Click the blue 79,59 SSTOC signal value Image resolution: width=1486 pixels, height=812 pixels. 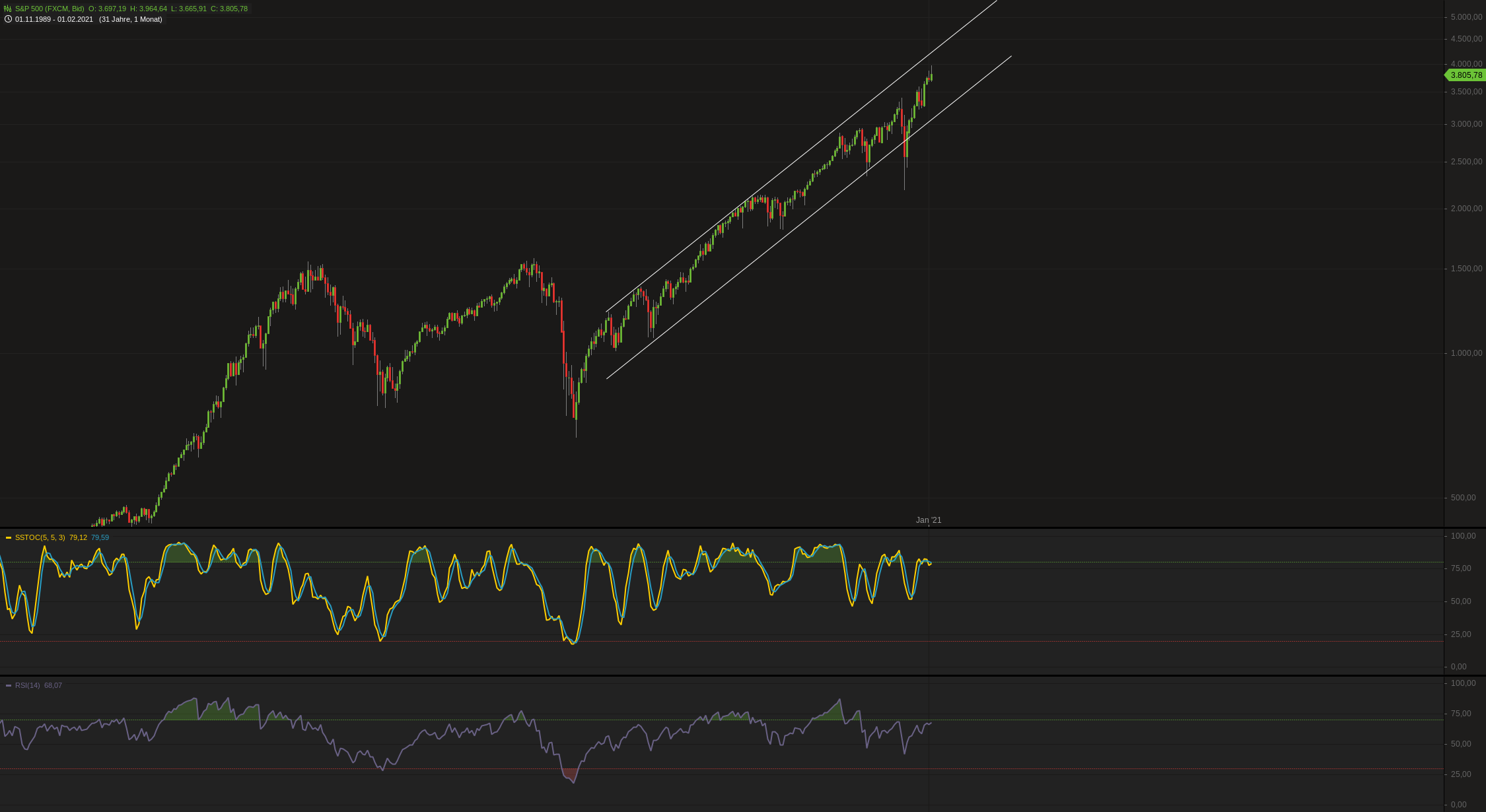pyautogui.click(x=100, y=537)
